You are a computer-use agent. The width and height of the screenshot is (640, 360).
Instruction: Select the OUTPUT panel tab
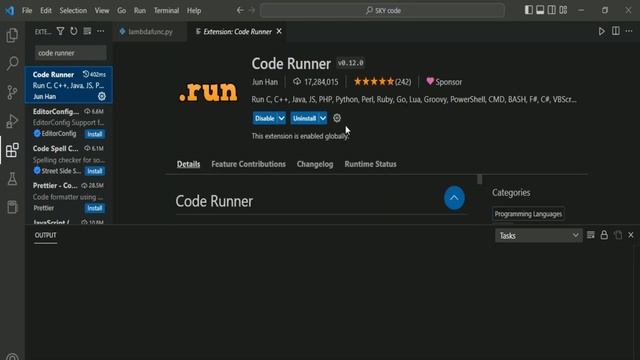pyautogui.click(x=46, y=235)
